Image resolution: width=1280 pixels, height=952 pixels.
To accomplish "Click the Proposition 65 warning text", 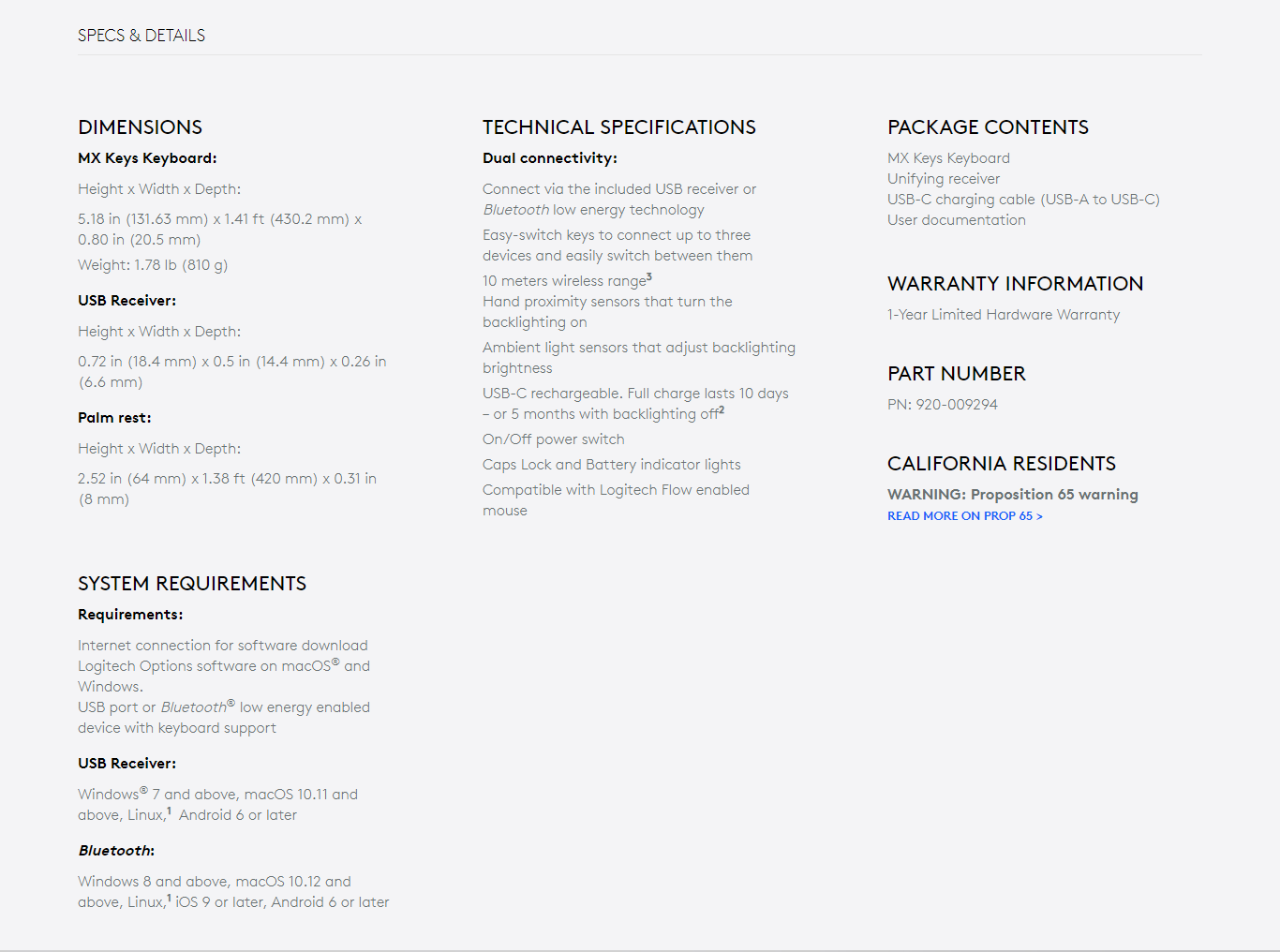I will (x=1012, y=495).
